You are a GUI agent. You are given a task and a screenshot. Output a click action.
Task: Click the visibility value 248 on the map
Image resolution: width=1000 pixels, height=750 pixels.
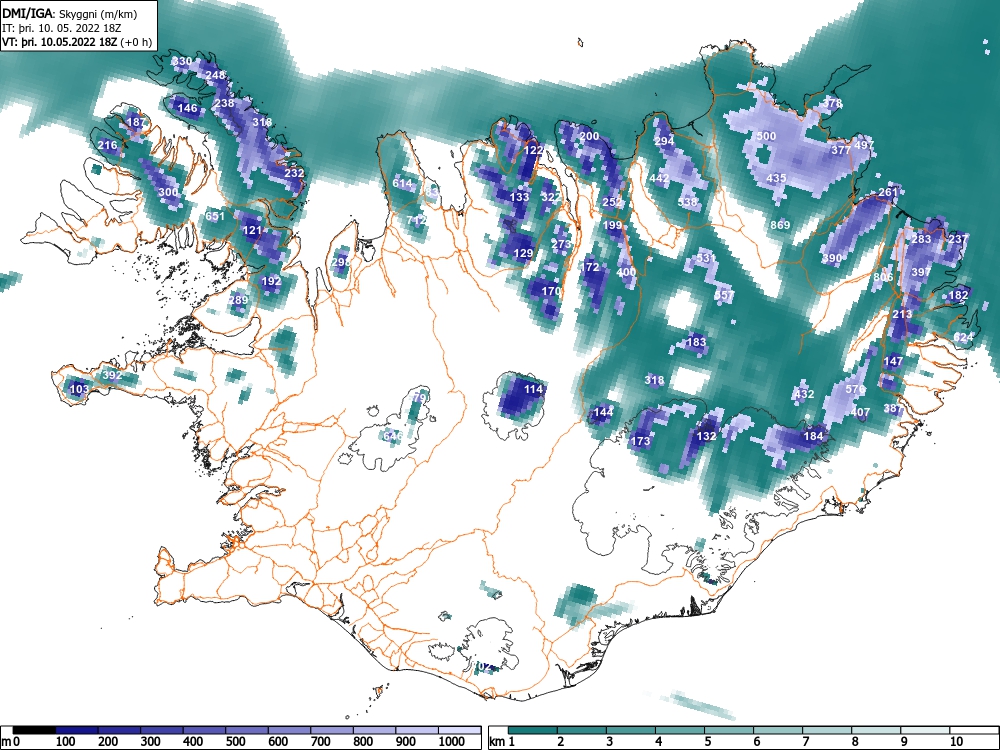point(216,75)
